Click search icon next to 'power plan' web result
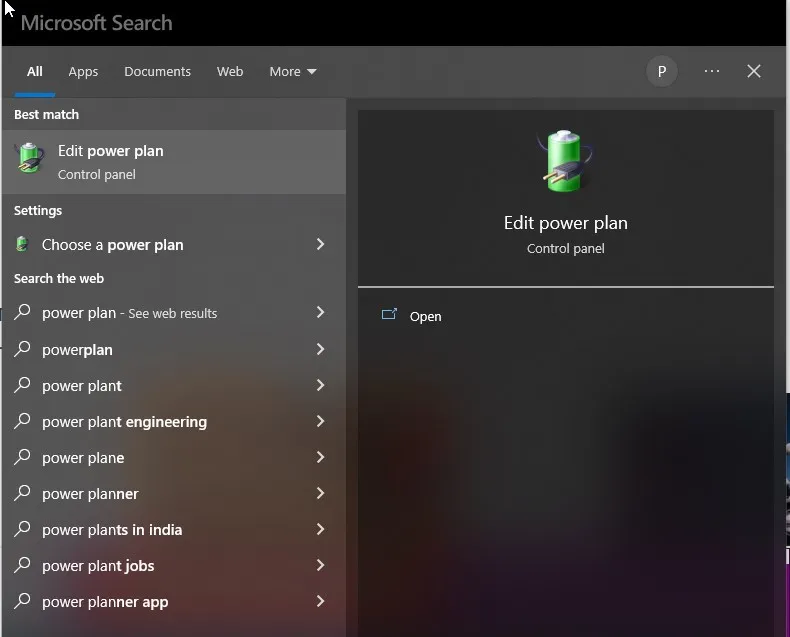790x637 pixels. click(22, 312)
